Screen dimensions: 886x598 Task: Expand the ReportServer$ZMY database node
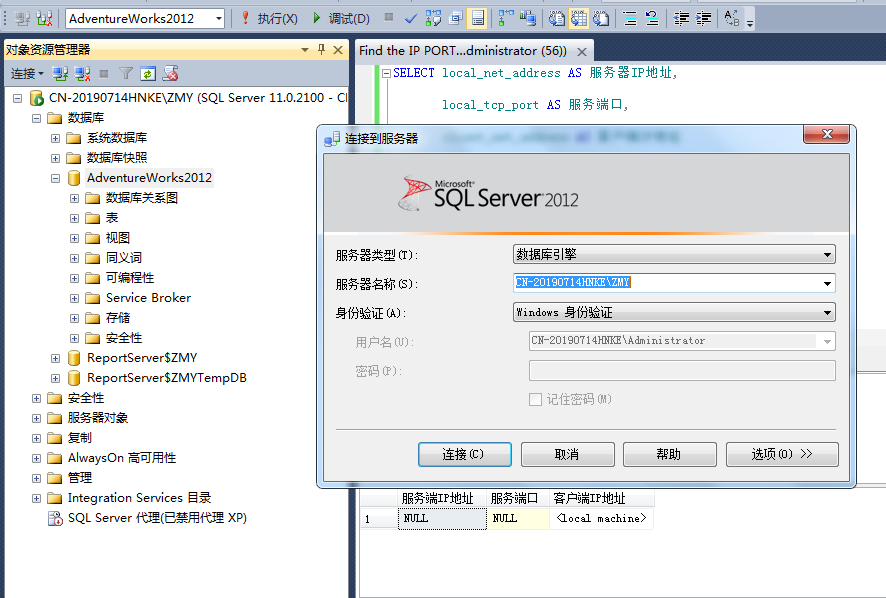pyautogui.click(x=56, y=358)
